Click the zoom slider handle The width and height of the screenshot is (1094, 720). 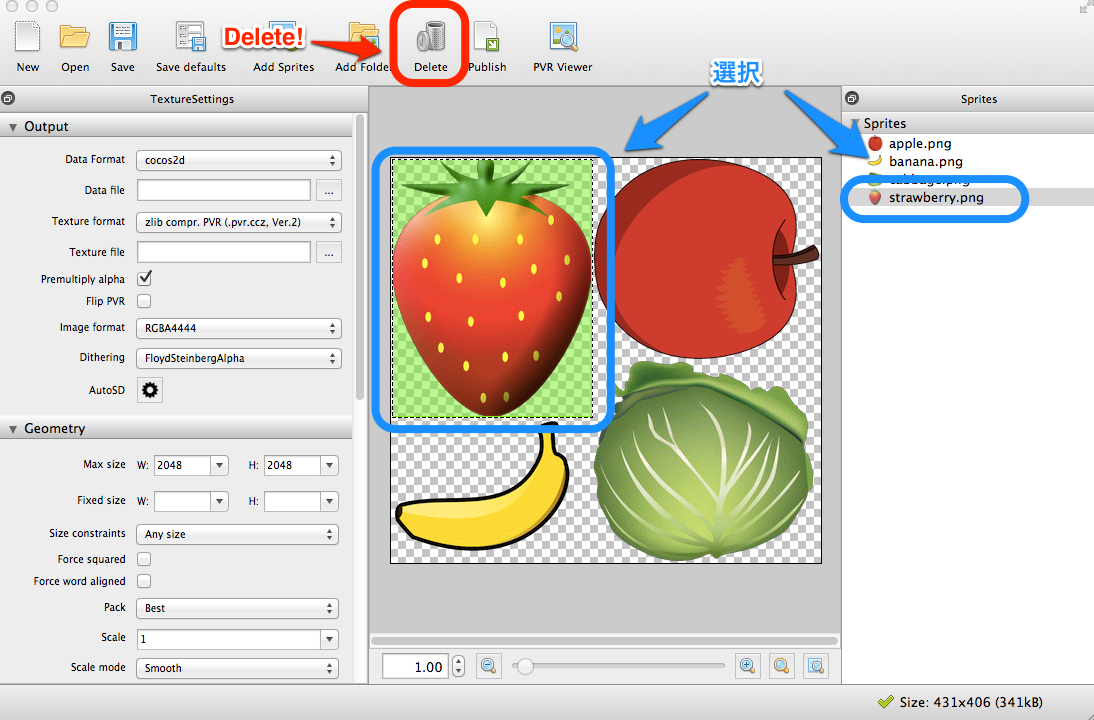(x=524, y=666)
